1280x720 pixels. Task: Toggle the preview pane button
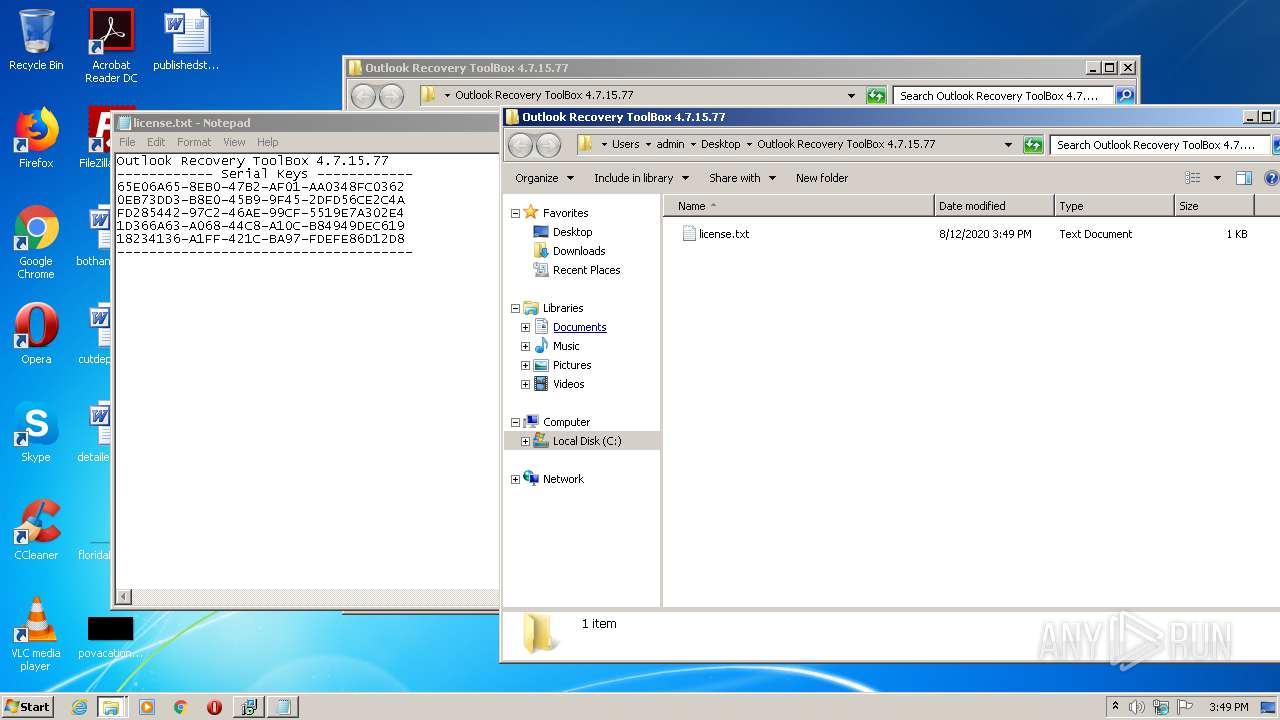click(x=1243, y=178)
